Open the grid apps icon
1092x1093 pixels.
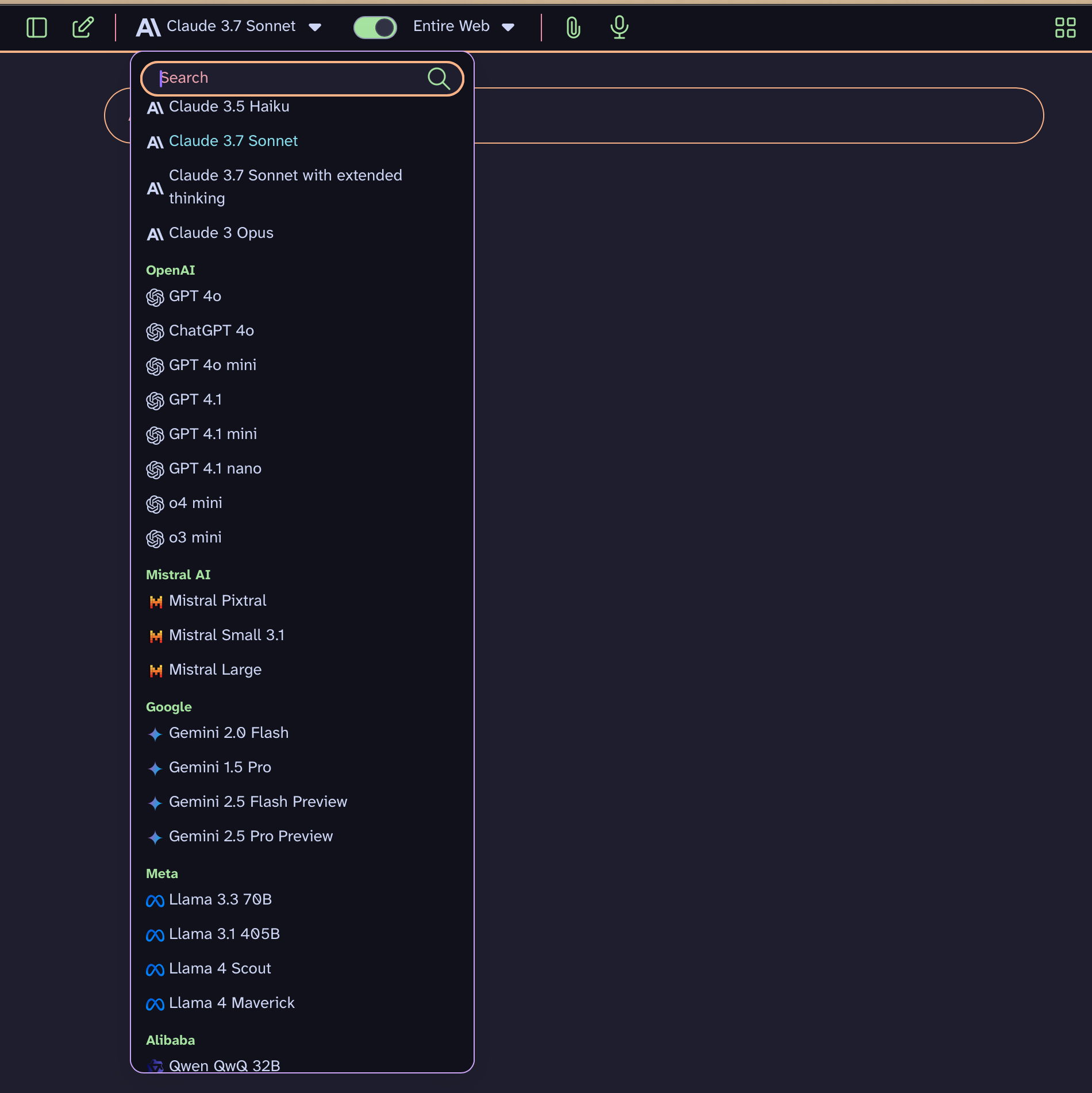click(x=1065, y=27)
